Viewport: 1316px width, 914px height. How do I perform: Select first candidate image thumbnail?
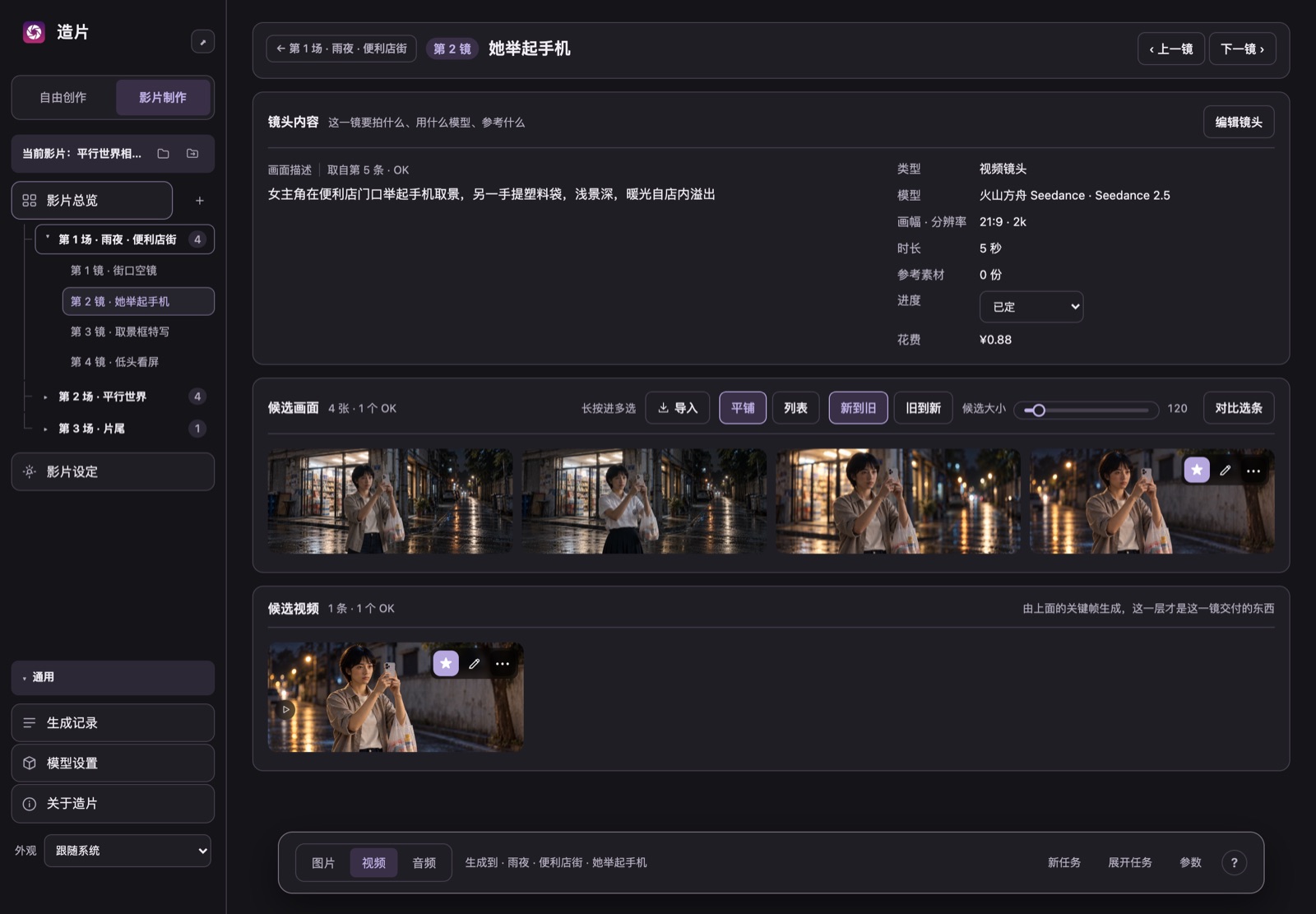coord(390,501)
